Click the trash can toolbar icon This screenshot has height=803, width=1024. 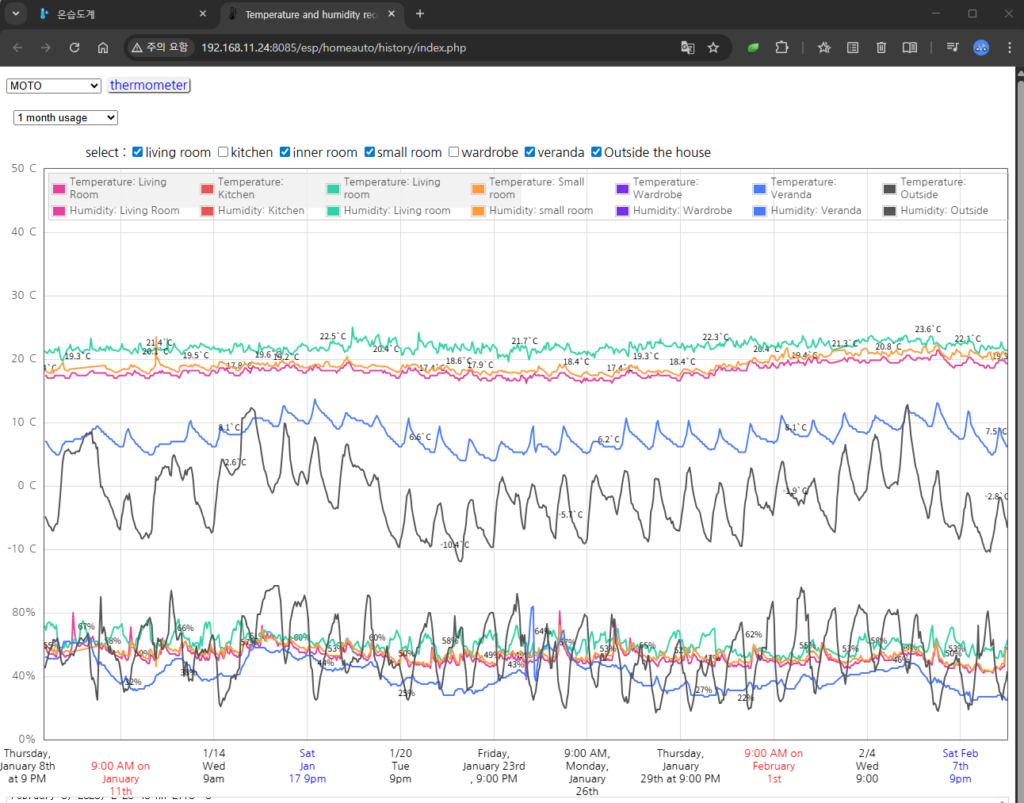click(881, 47)
